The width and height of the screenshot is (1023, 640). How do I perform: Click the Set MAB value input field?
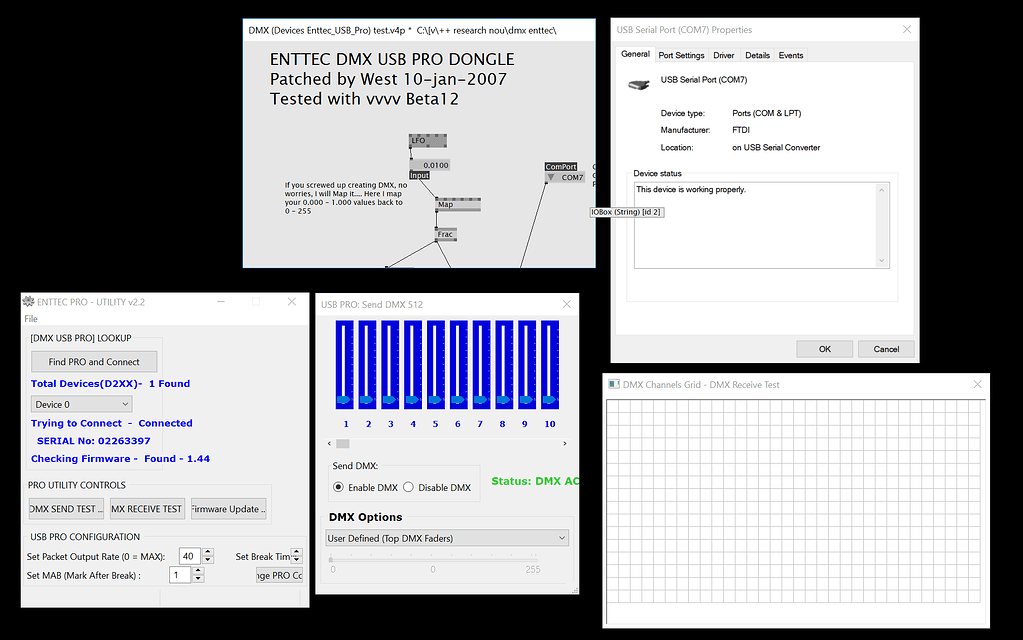click(x=179, y=574)
